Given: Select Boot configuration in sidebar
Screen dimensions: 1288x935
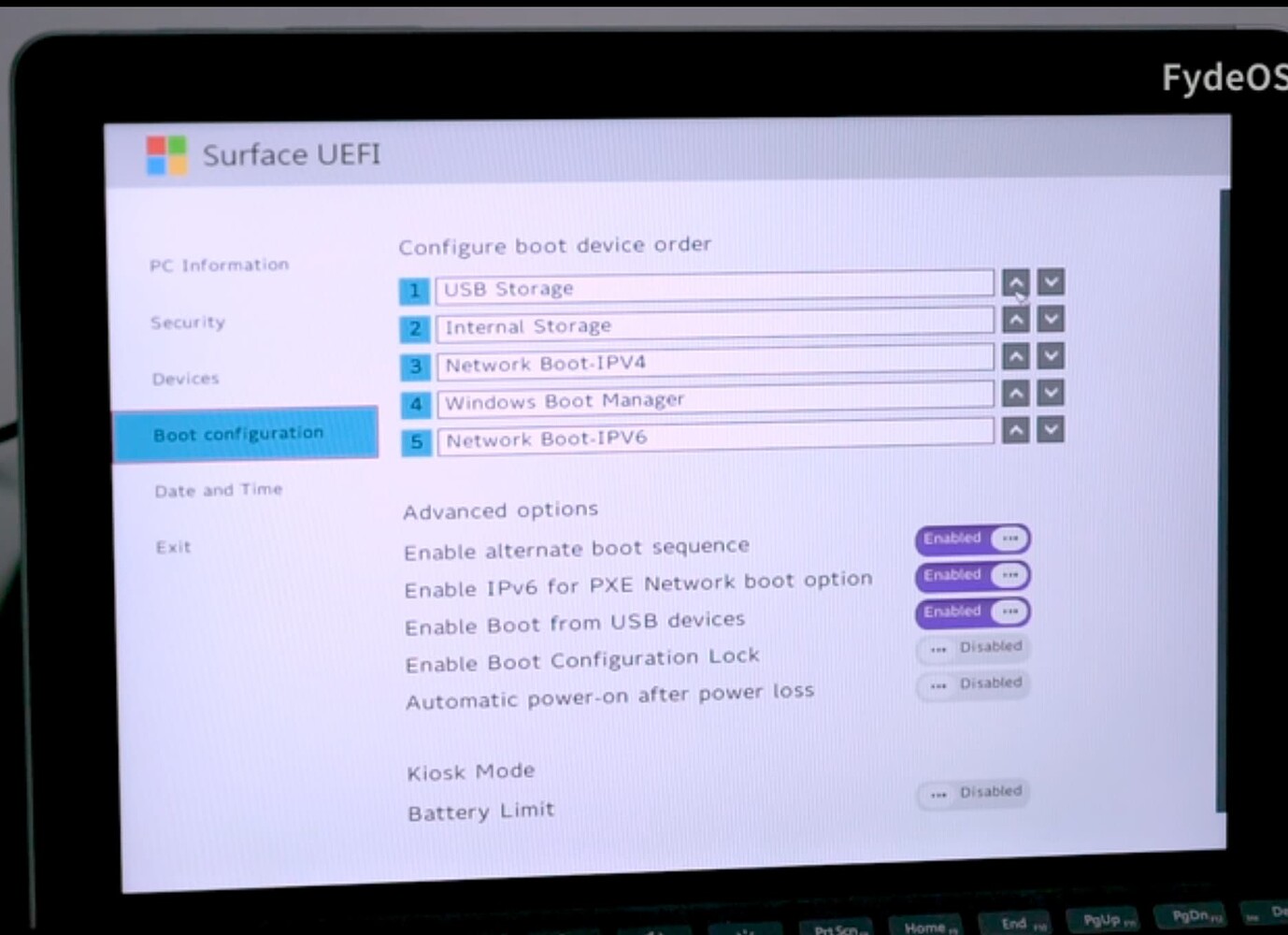Looking at the screenshot, I should (x=246, y=434).
